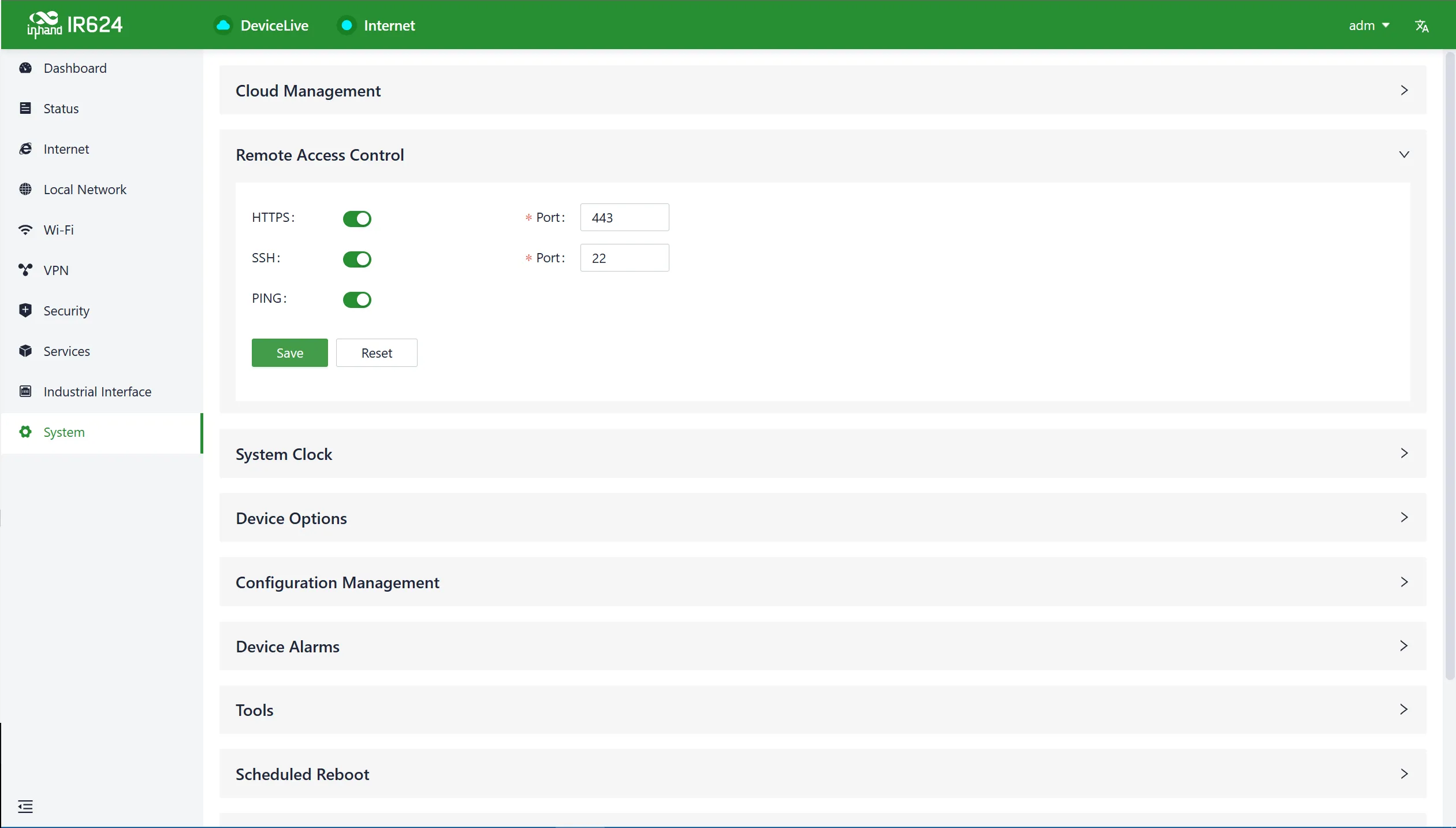Image resolution: width=1456 pixels, height=828 pixels.
Task: Click the page vertical scrollbar
Action: [1450, 366]
